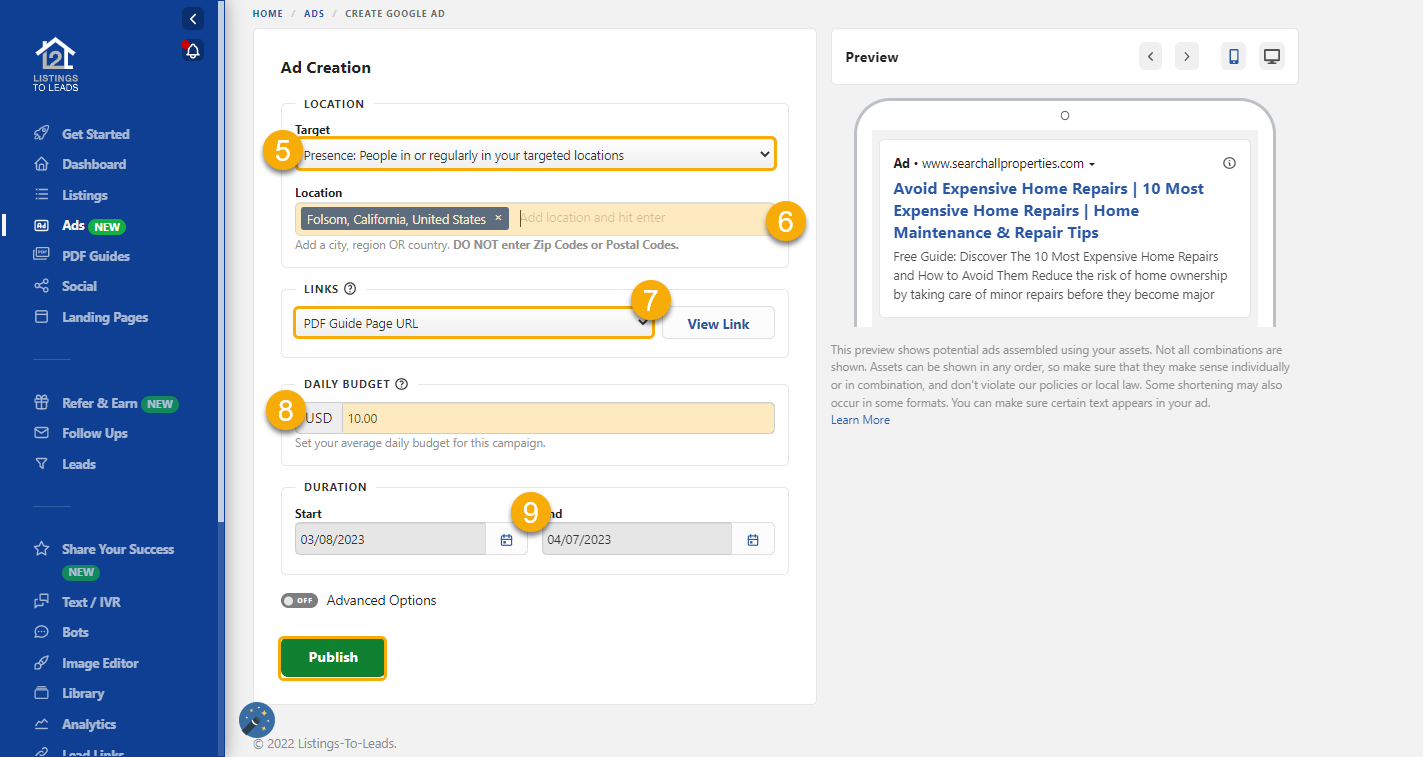1423x757 pixels.
Task: Enable the Advanced Options toggle
Action: point(299,600)
